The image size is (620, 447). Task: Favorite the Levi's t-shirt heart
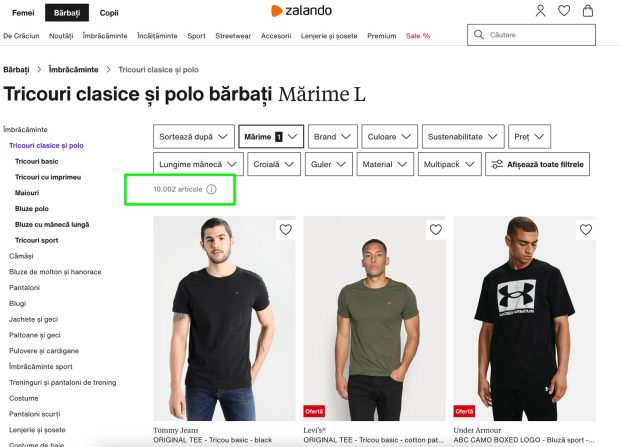436,229
